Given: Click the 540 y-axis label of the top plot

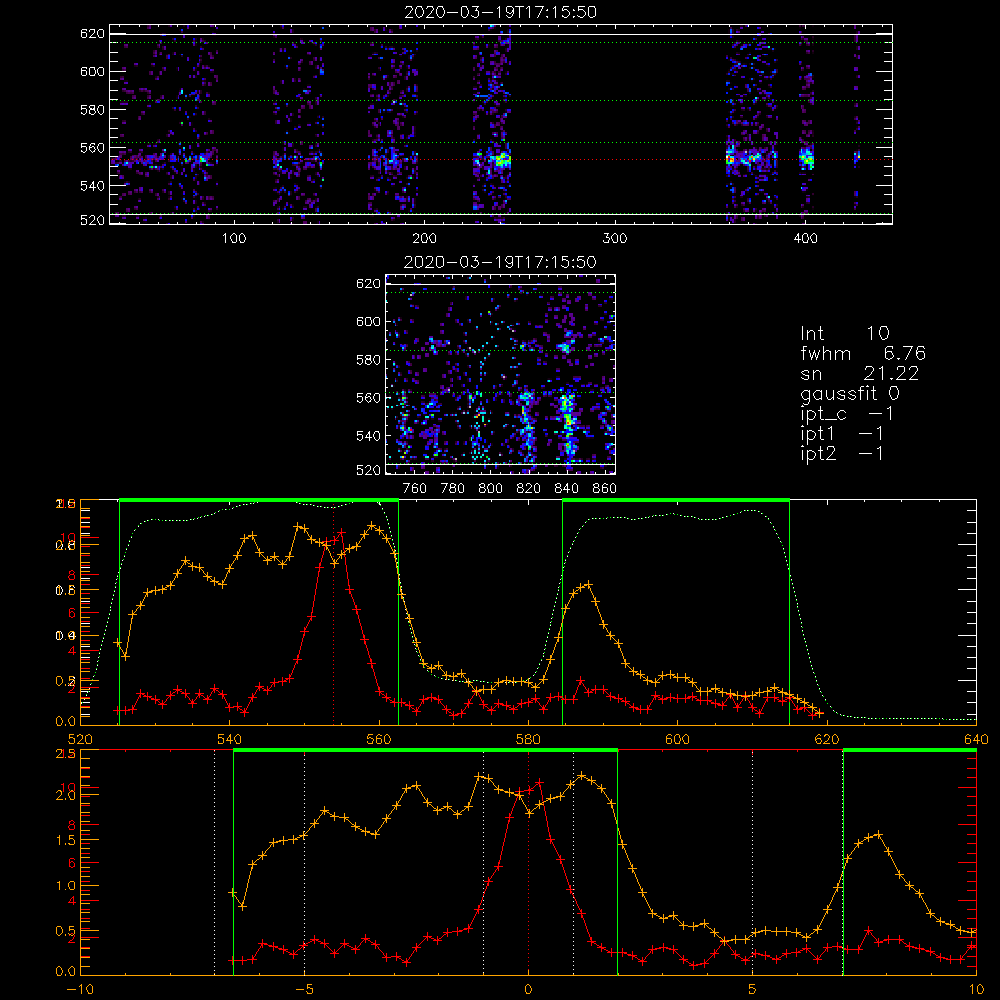Looking at the screenshot, I should pyautogui.click(x=92, y=186).
